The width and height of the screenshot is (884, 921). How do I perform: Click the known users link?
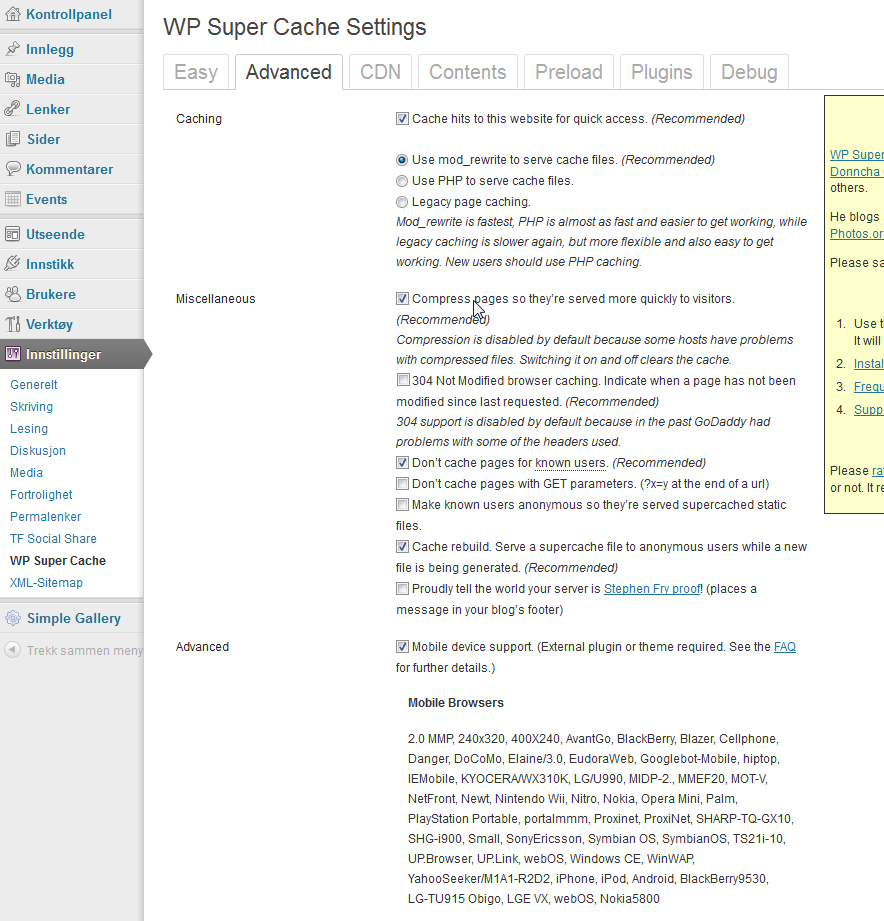[570, 463]
